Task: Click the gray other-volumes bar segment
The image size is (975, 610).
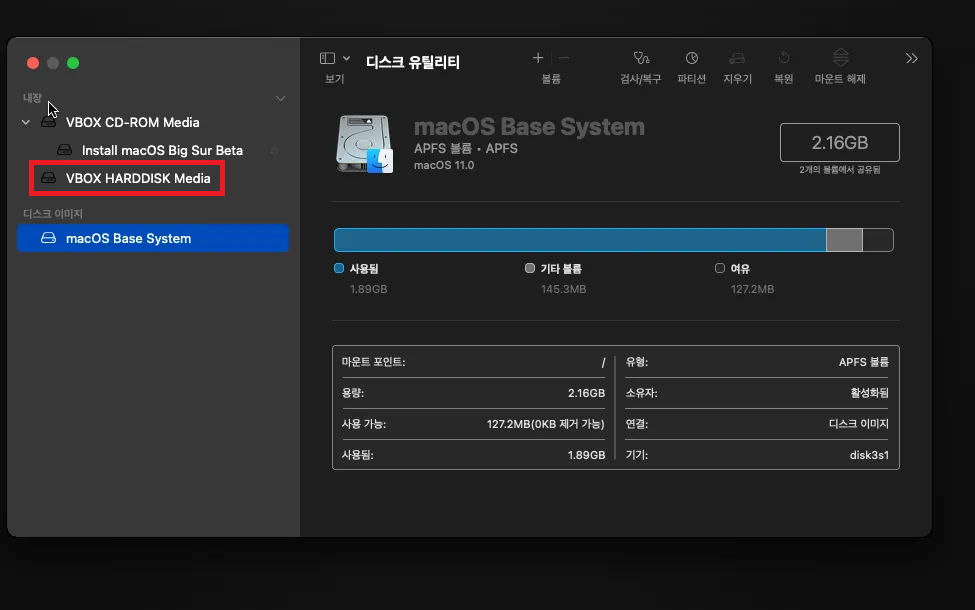Action: (x=844, y=240)
